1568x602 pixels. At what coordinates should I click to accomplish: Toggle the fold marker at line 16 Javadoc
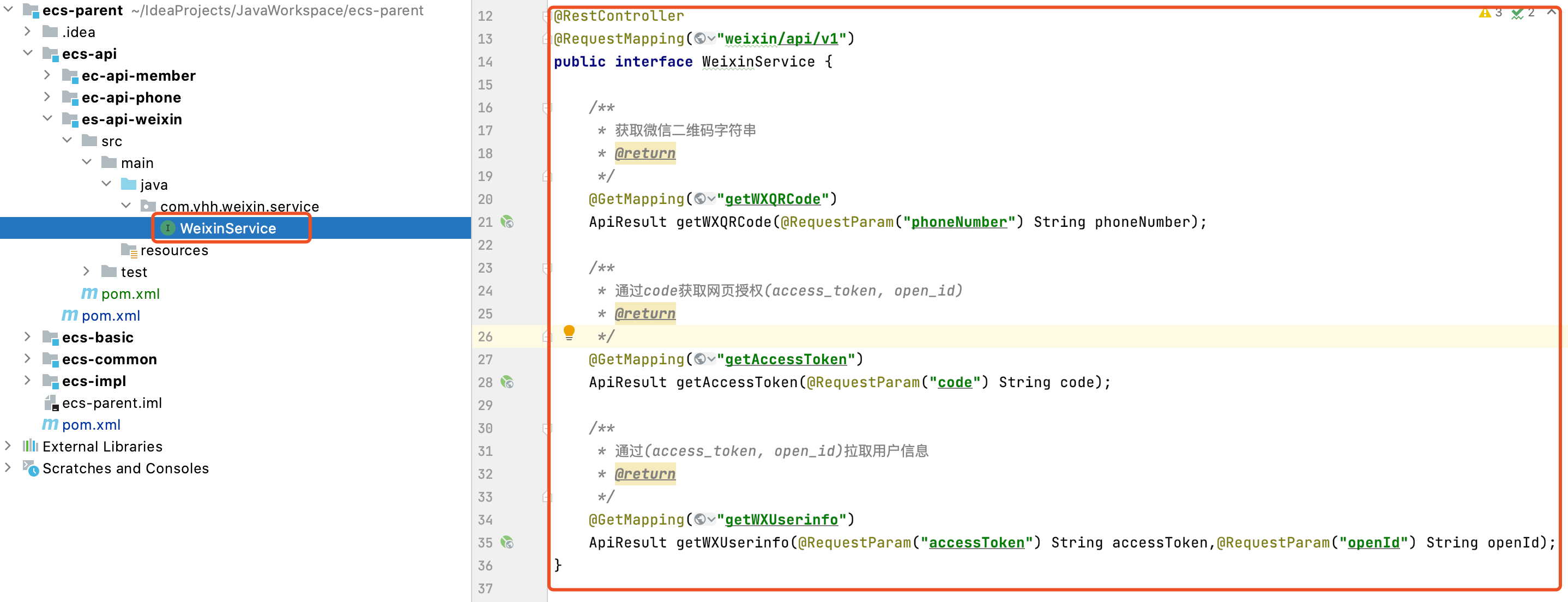[x=547, y=108]
